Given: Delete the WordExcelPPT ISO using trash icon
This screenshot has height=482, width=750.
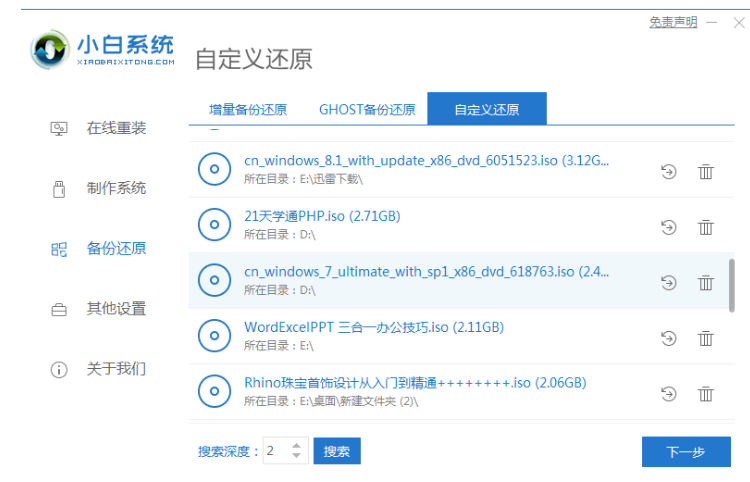Looking at the screenshot, I should point(706,338).
